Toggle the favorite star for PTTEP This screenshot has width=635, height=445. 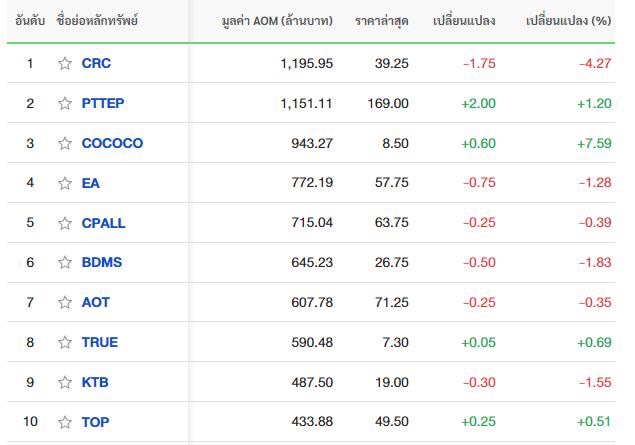tap(65, 103)
